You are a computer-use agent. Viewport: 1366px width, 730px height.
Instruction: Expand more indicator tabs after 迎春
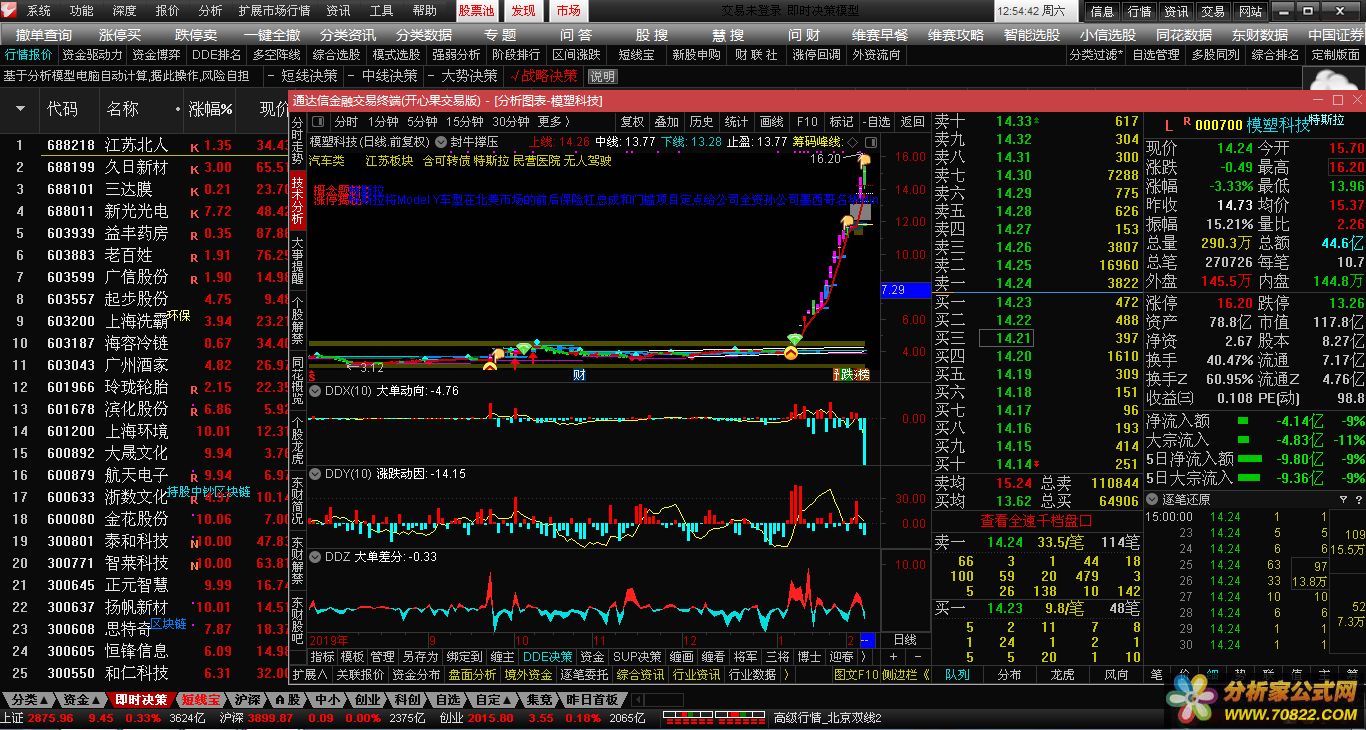click(863, 657)
